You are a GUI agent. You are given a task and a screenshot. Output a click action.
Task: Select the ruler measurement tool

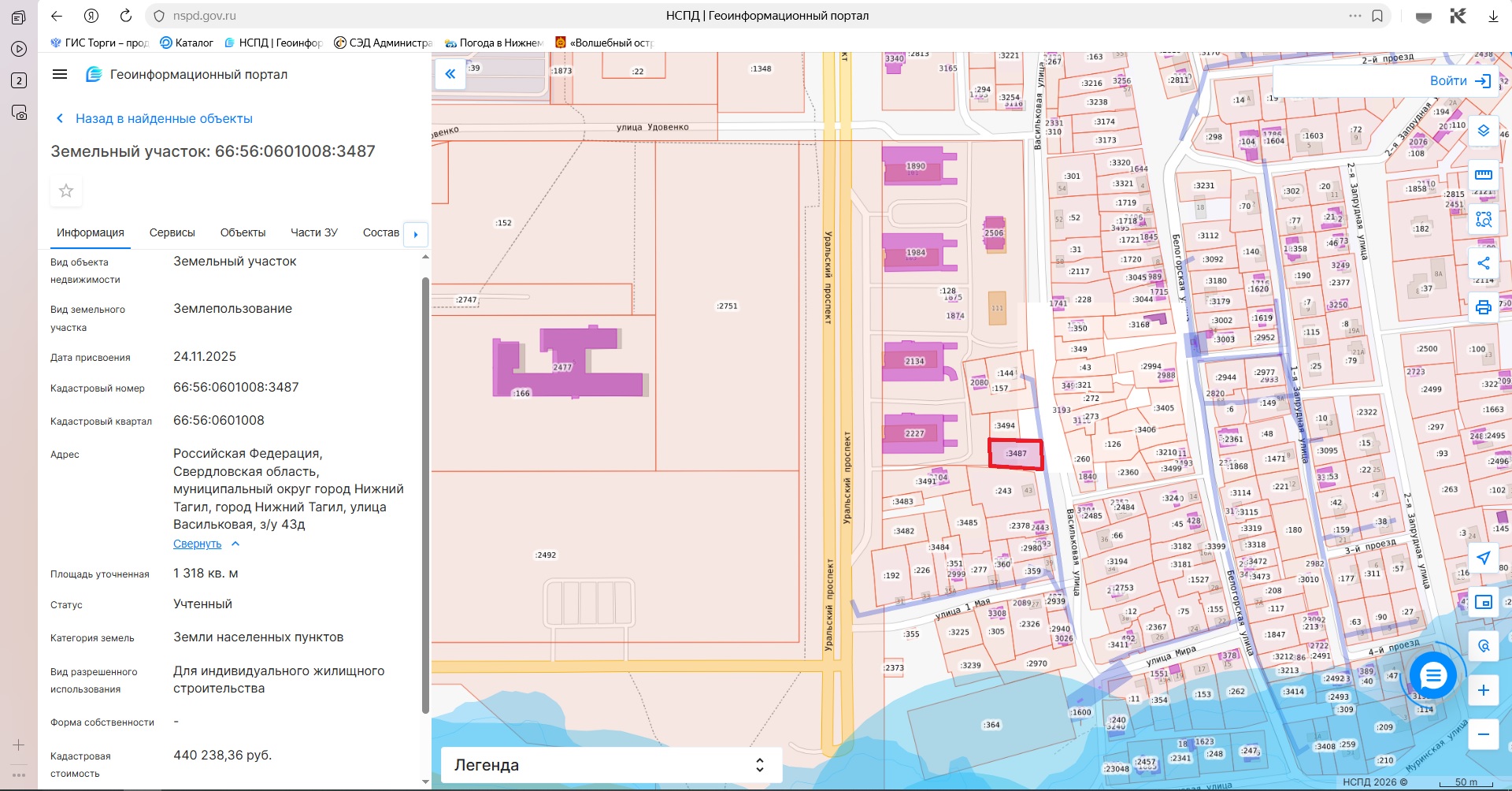coord(1483,175)
